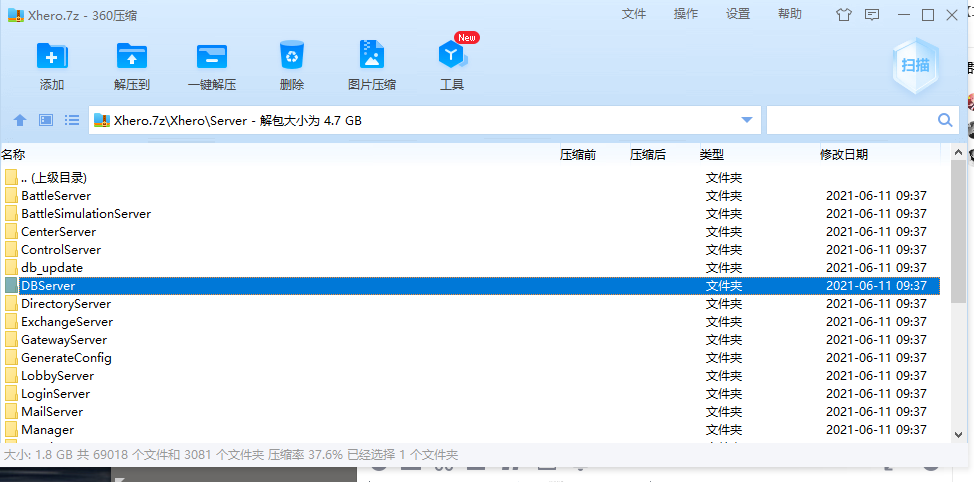Click the 添加 (Add) toolbar icon
The width and height of the screenshot is (974, 482).
point(52,56)
